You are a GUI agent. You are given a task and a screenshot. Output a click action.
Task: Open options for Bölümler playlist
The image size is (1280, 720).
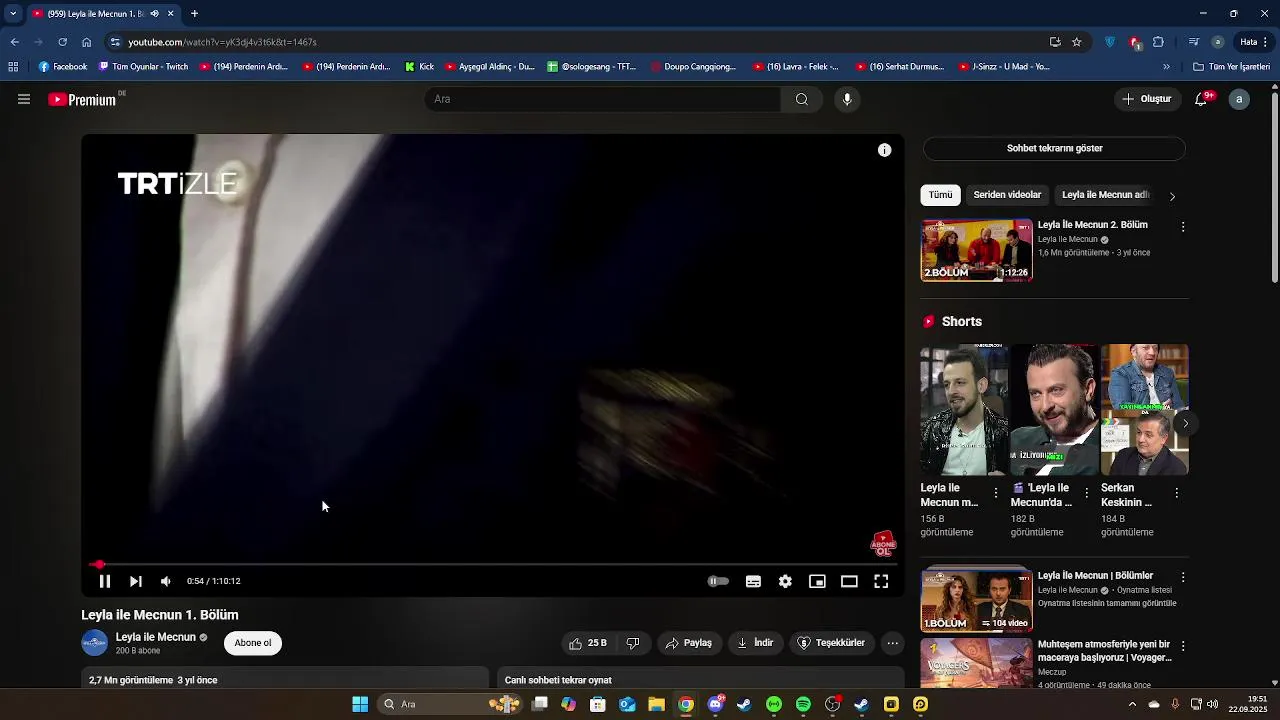pos(1183,578)
